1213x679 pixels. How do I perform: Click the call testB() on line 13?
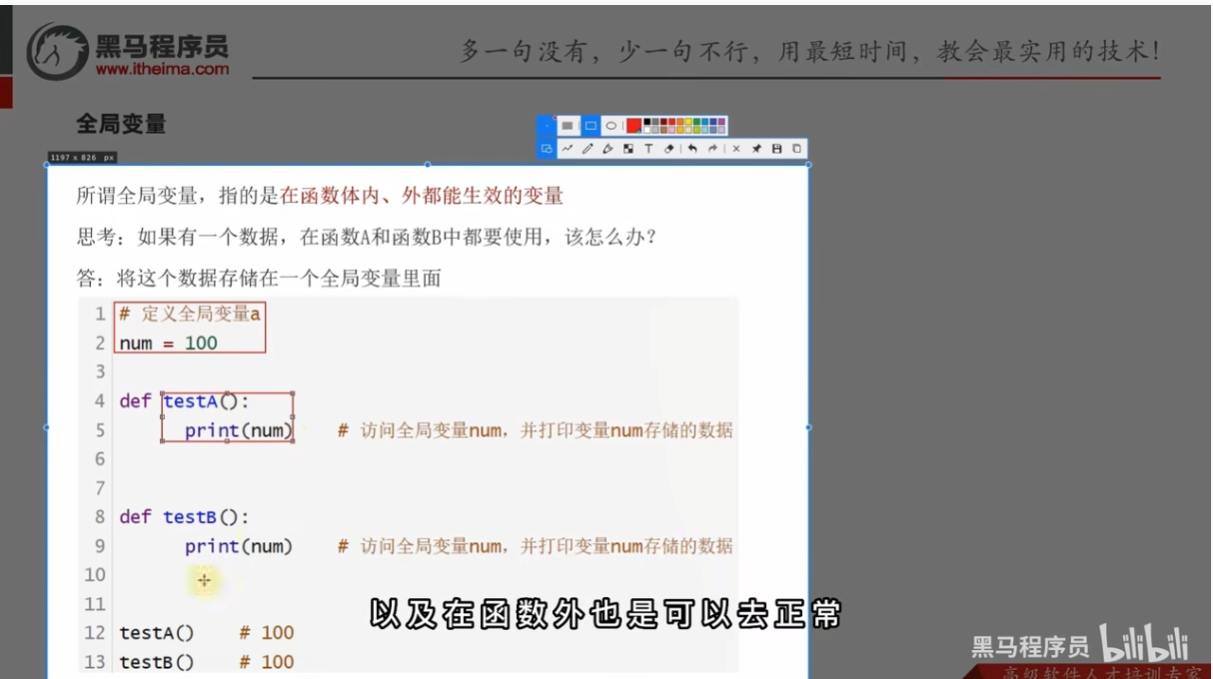point(157,662)
